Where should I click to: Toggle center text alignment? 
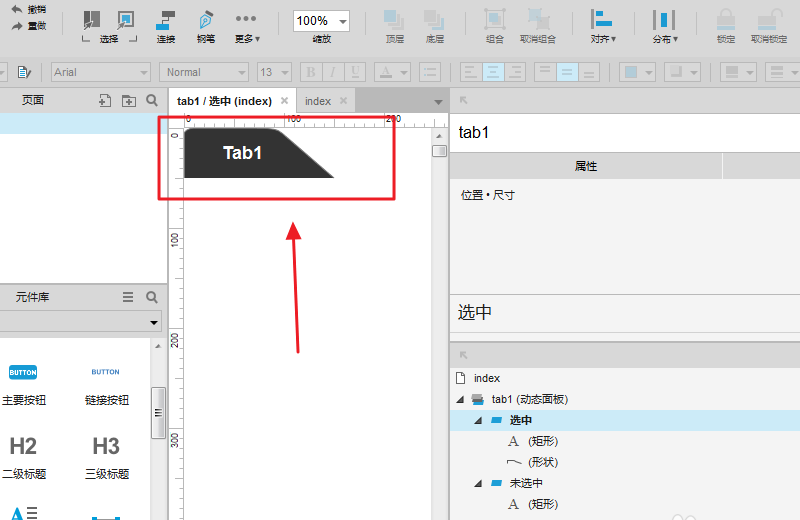(492, 72)
